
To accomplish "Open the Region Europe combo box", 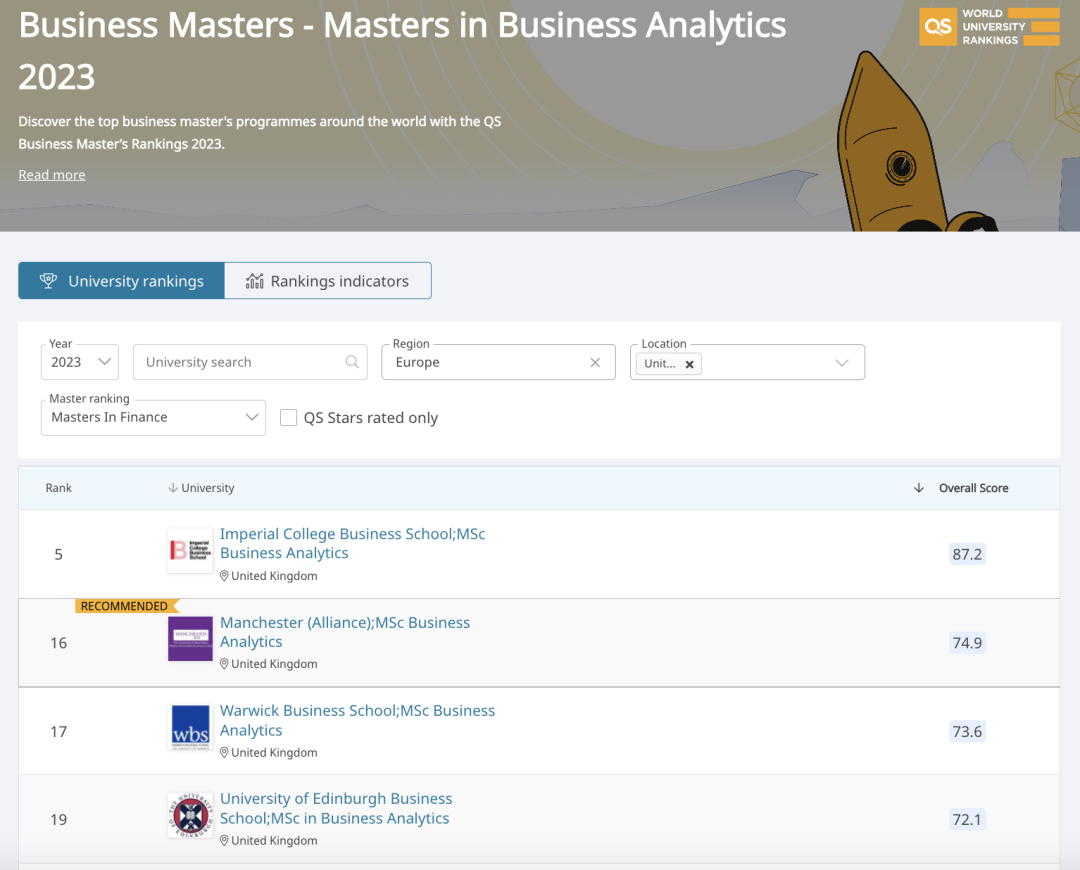I will [x=499, y=362].
